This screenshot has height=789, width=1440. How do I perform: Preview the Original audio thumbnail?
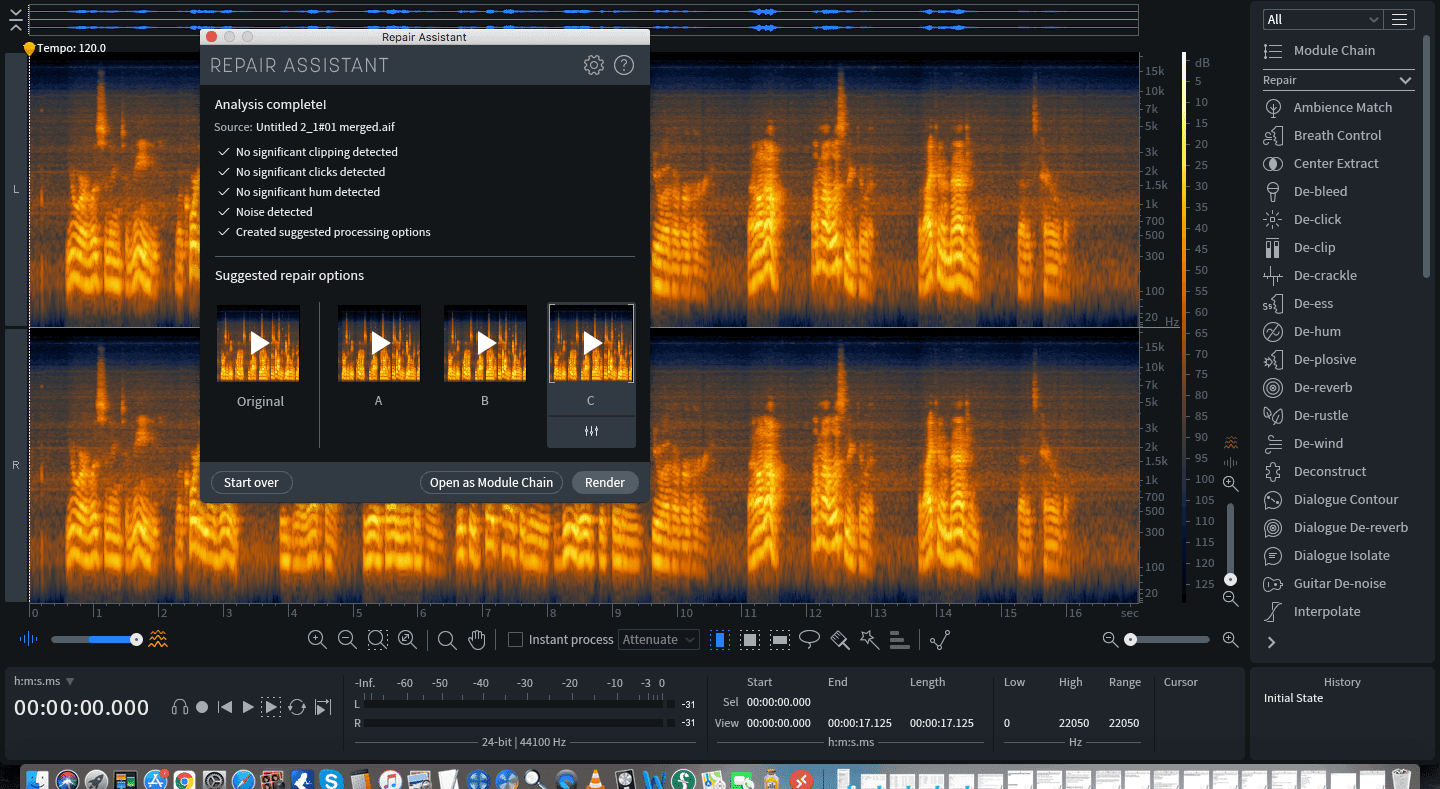pos(259,343)
